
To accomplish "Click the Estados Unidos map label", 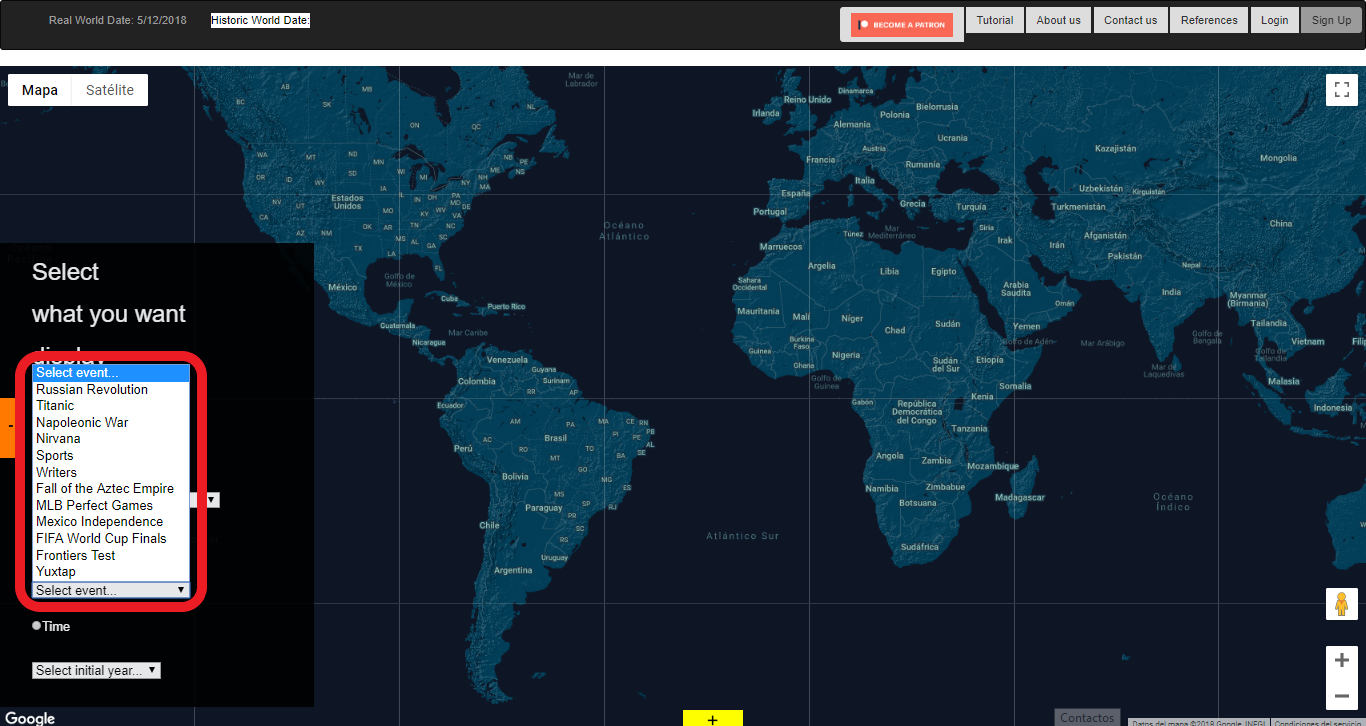I will pos(347,202).
